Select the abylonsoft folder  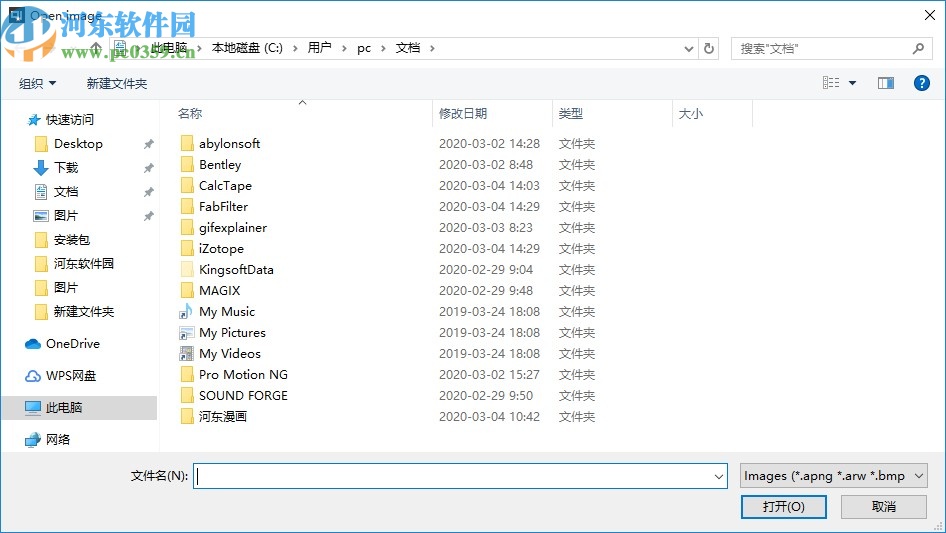[229, 144]
